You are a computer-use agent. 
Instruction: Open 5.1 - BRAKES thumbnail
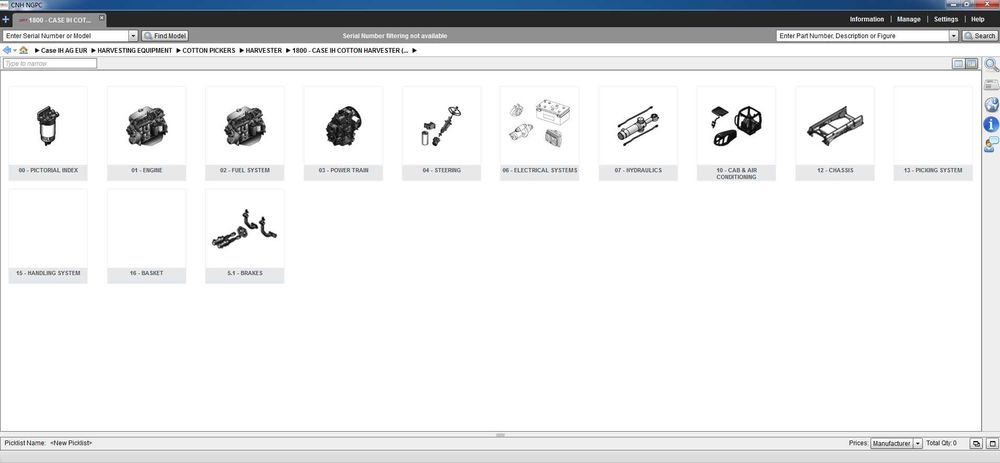(x=245, y=236)
